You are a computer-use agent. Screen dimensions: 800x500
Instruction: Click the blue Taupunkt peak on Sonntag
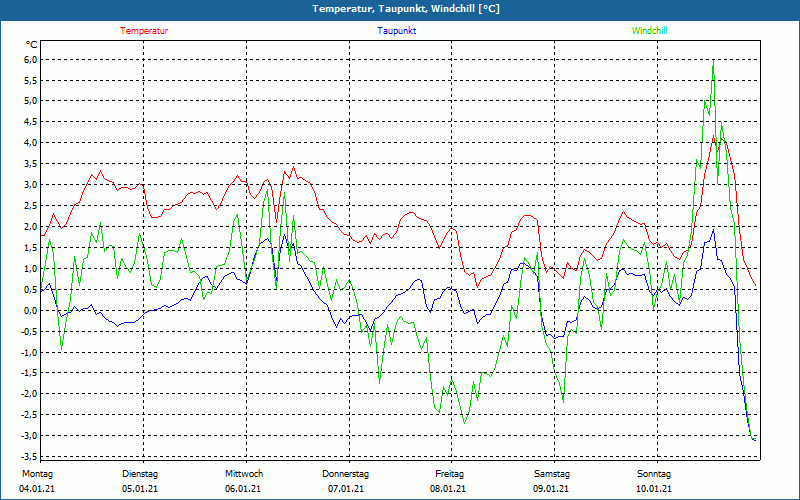coord(713,230)
